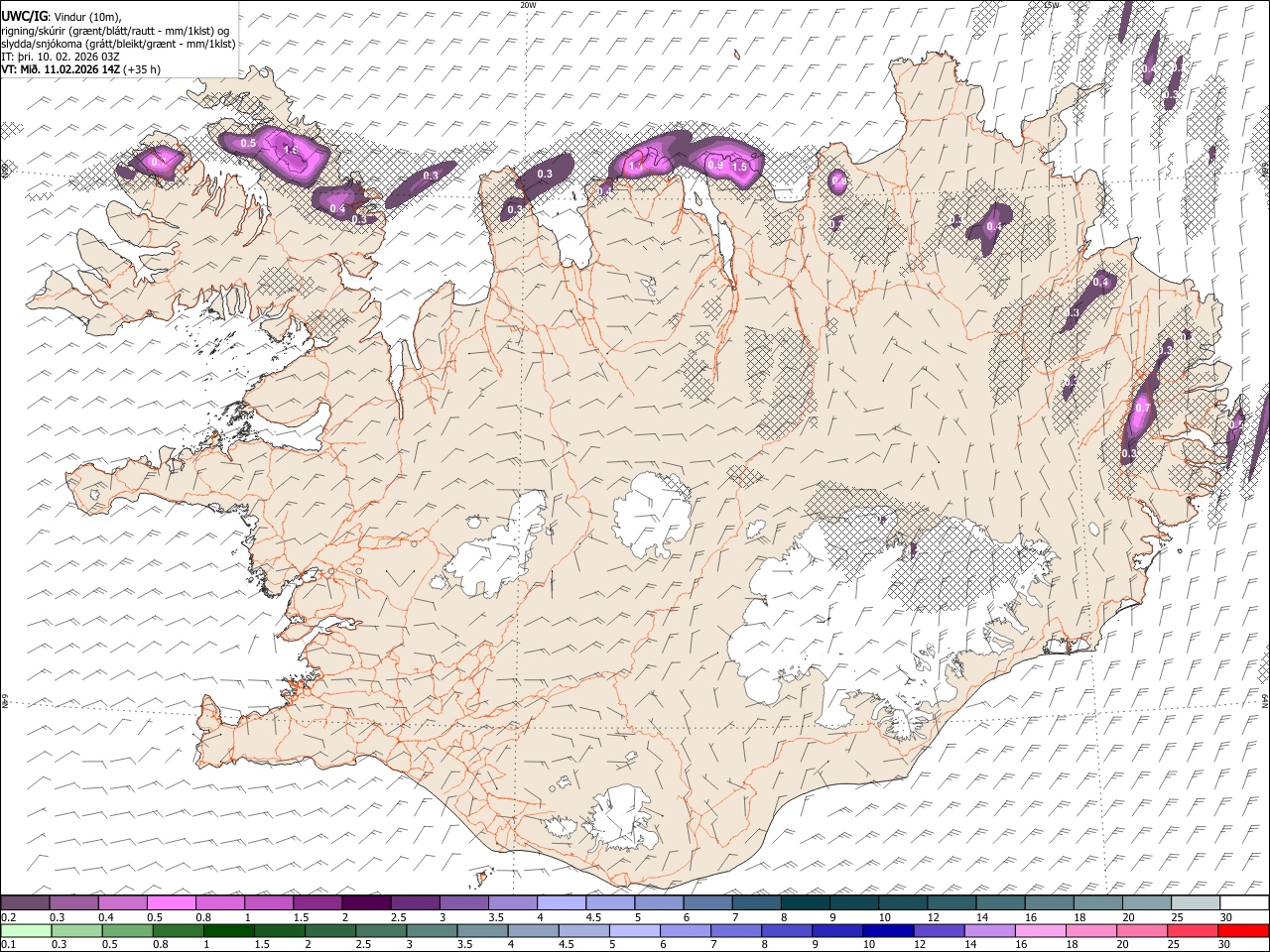Click the Mýrdalsjökull glacier near south coast
The height and width of the screenshot is (952, 1270).
coord(622,818)
